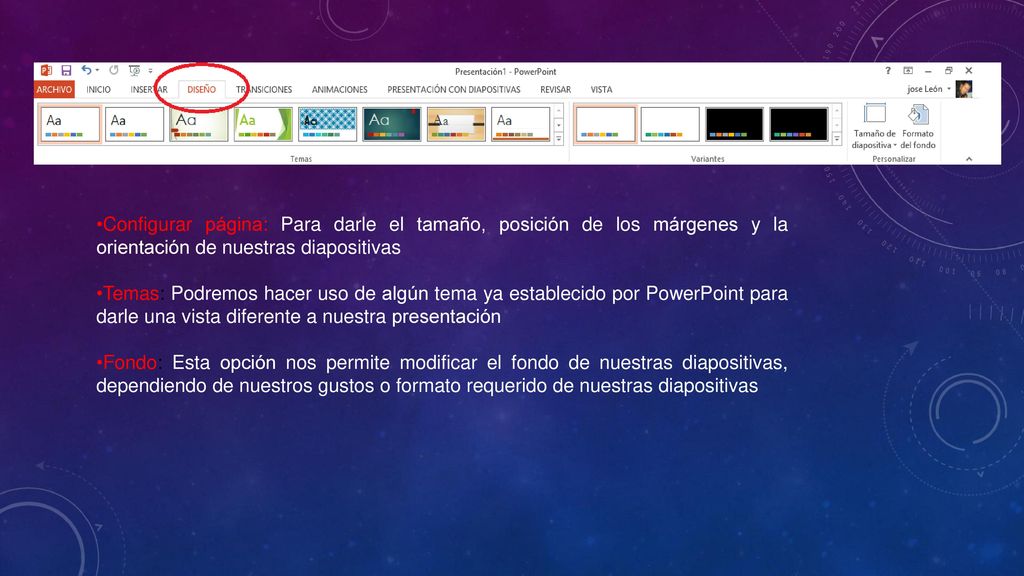Apply the green arrow theme
Image resolution: width=1024 pixels, height=576 pixels.
263,124
